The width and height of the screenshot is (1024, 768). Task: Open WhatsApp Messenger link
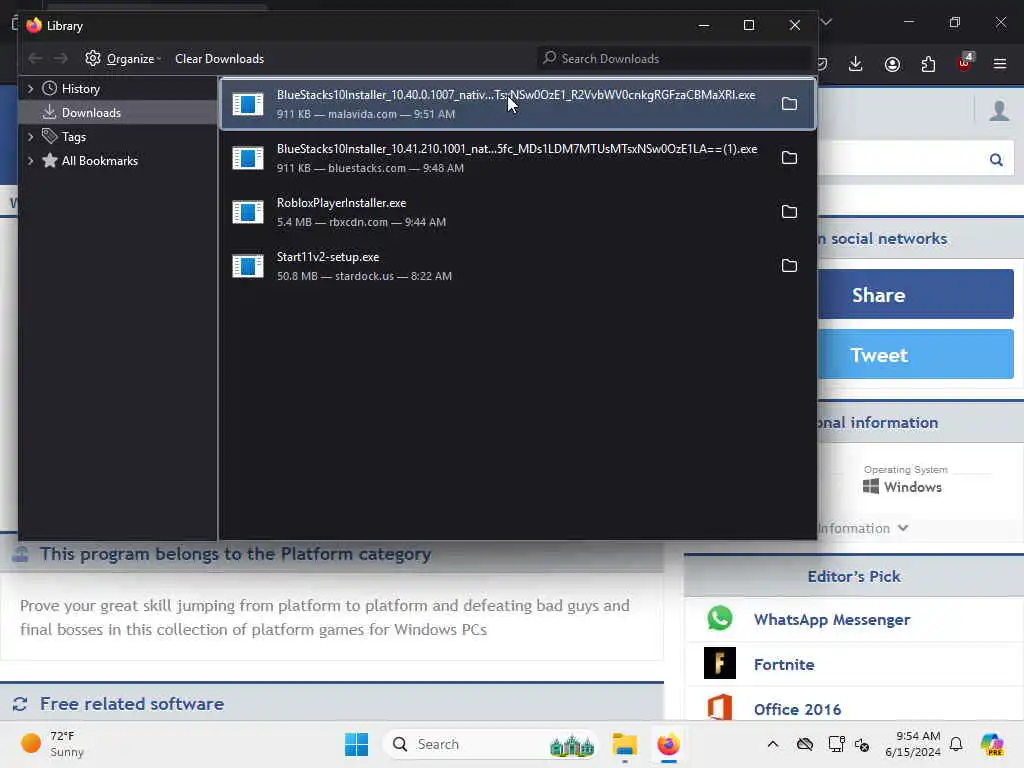(x=831, y=620)
